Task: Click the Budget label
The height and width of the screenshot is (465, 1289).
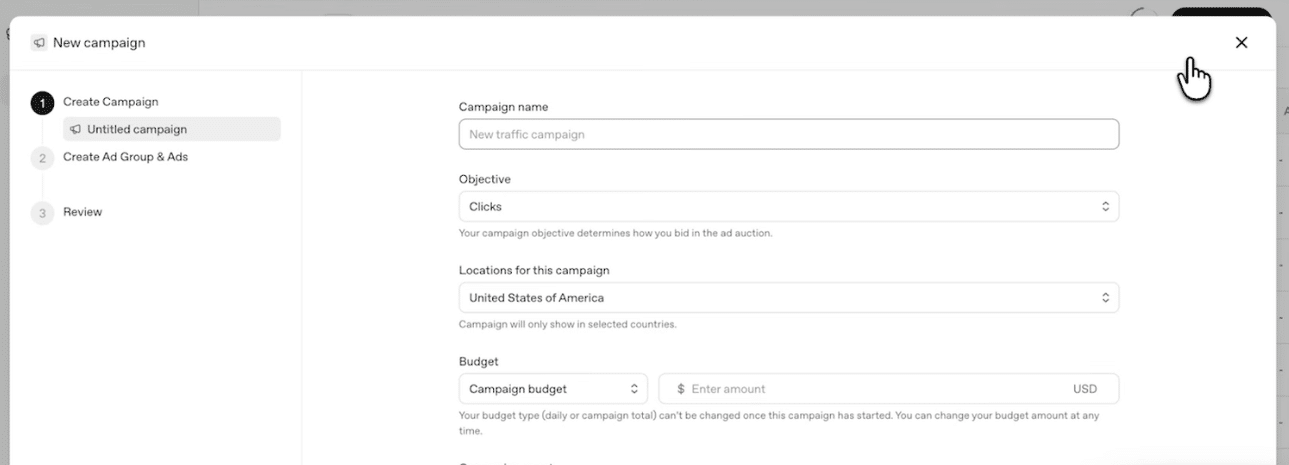Action: pos(478,361)
